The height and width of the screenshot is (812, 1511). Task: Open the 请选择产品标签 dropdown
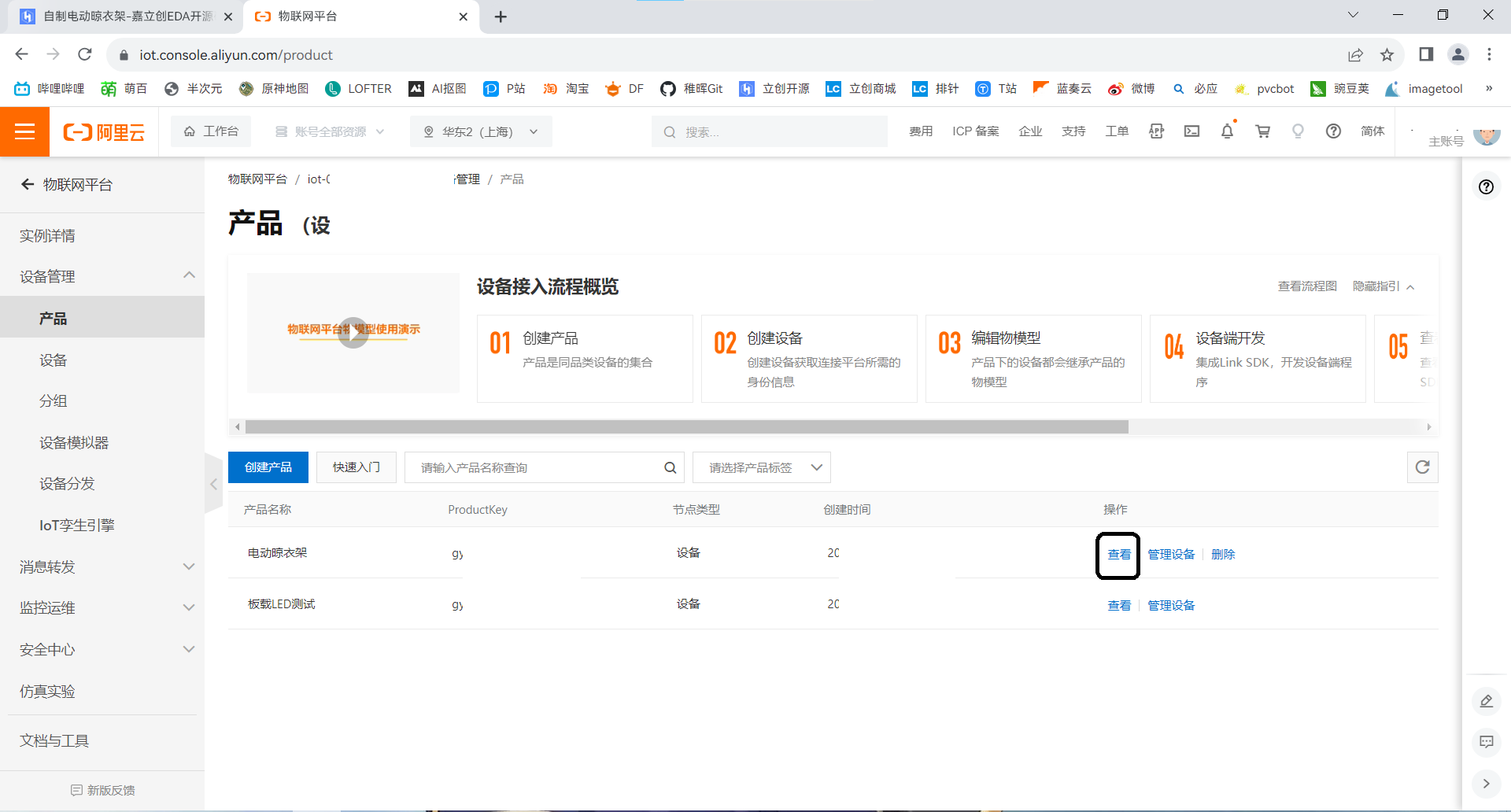(x=761, y=467)
